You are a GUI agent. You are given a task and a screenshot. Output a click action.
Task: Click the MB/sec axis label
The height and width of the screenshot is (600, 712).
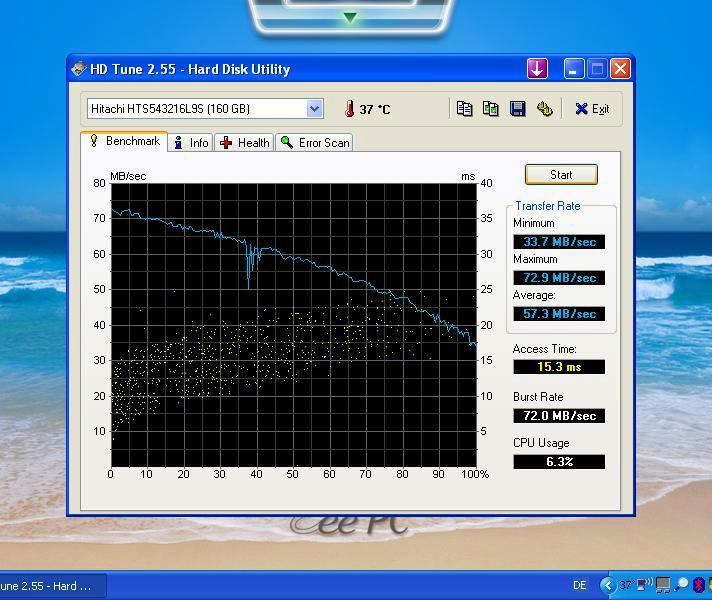[128, 176]
